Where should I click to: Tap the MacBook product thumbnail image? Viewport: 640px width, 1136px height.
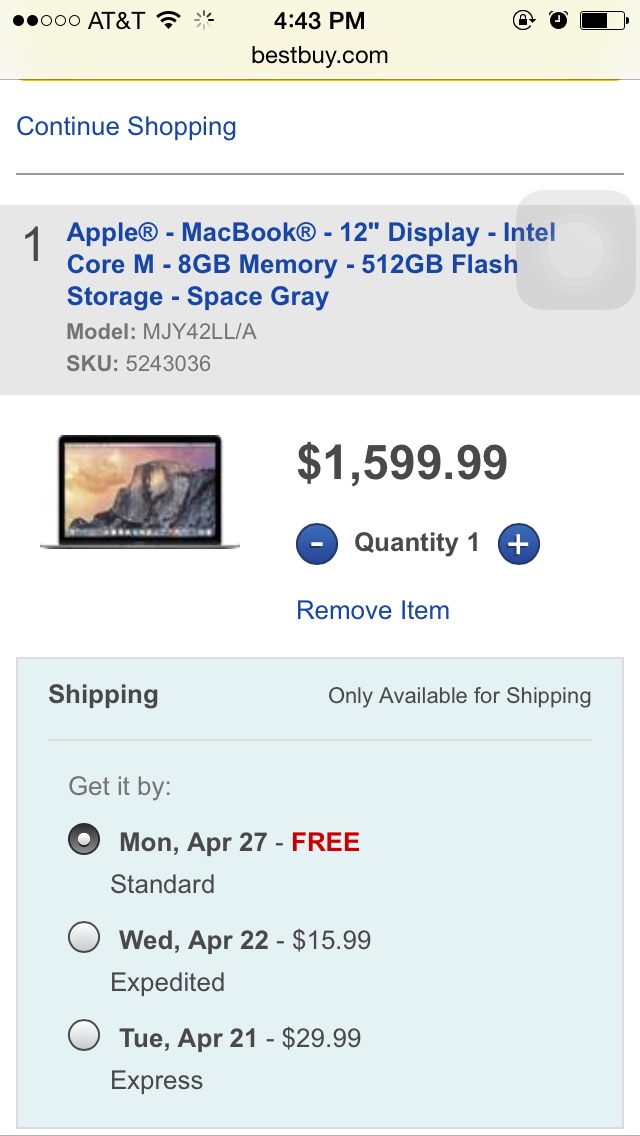coord(140,491)
